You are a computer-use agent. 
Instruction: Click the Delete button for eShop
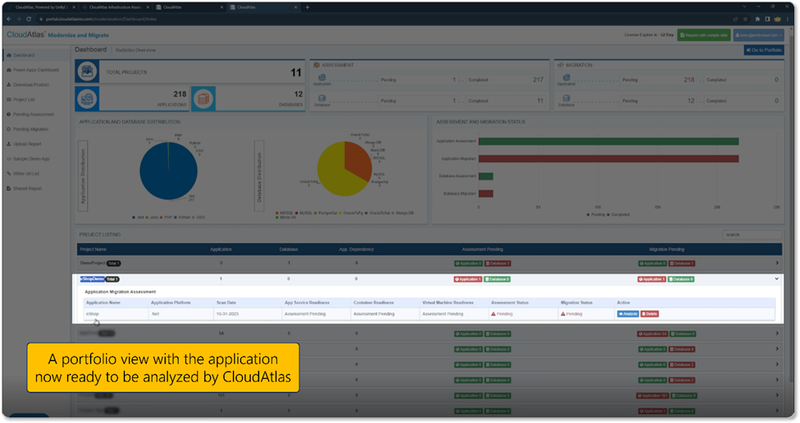[x=649, y=314]
